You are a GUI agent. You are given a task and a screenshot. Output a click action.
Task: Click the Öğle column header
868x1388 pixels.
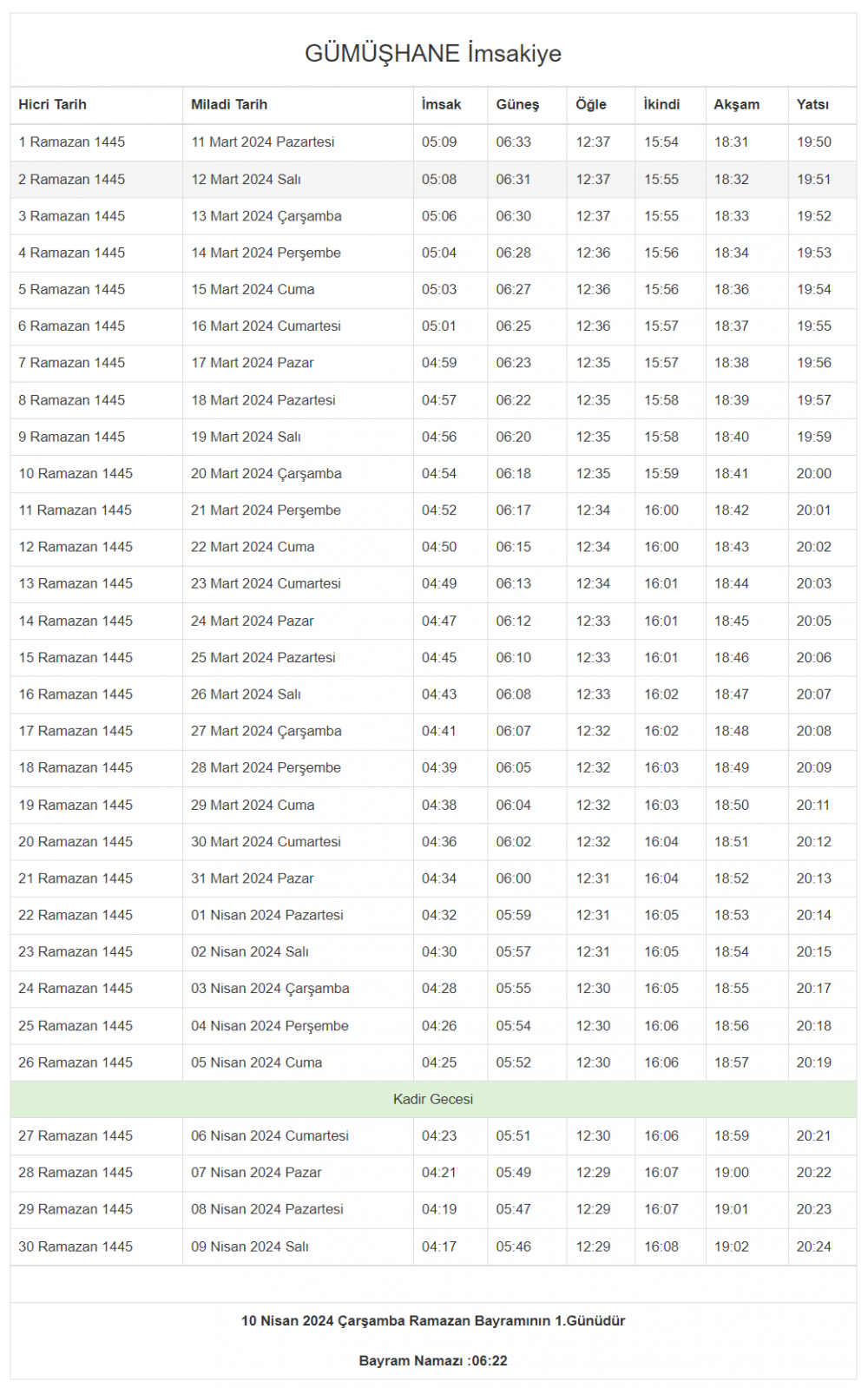pos(591,104)
